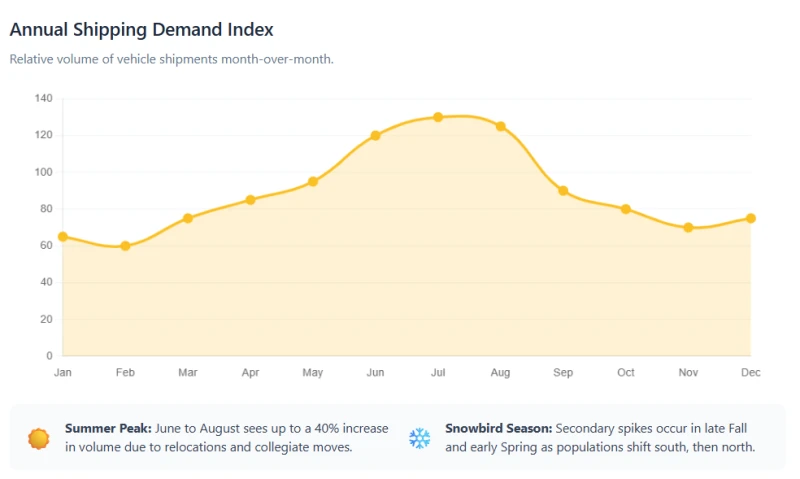Image resolution: width=800 pixels, height=479 pixels.
Task: Click the snowflake icon beside Snowbird Season
Action: [x=419, y=438]
